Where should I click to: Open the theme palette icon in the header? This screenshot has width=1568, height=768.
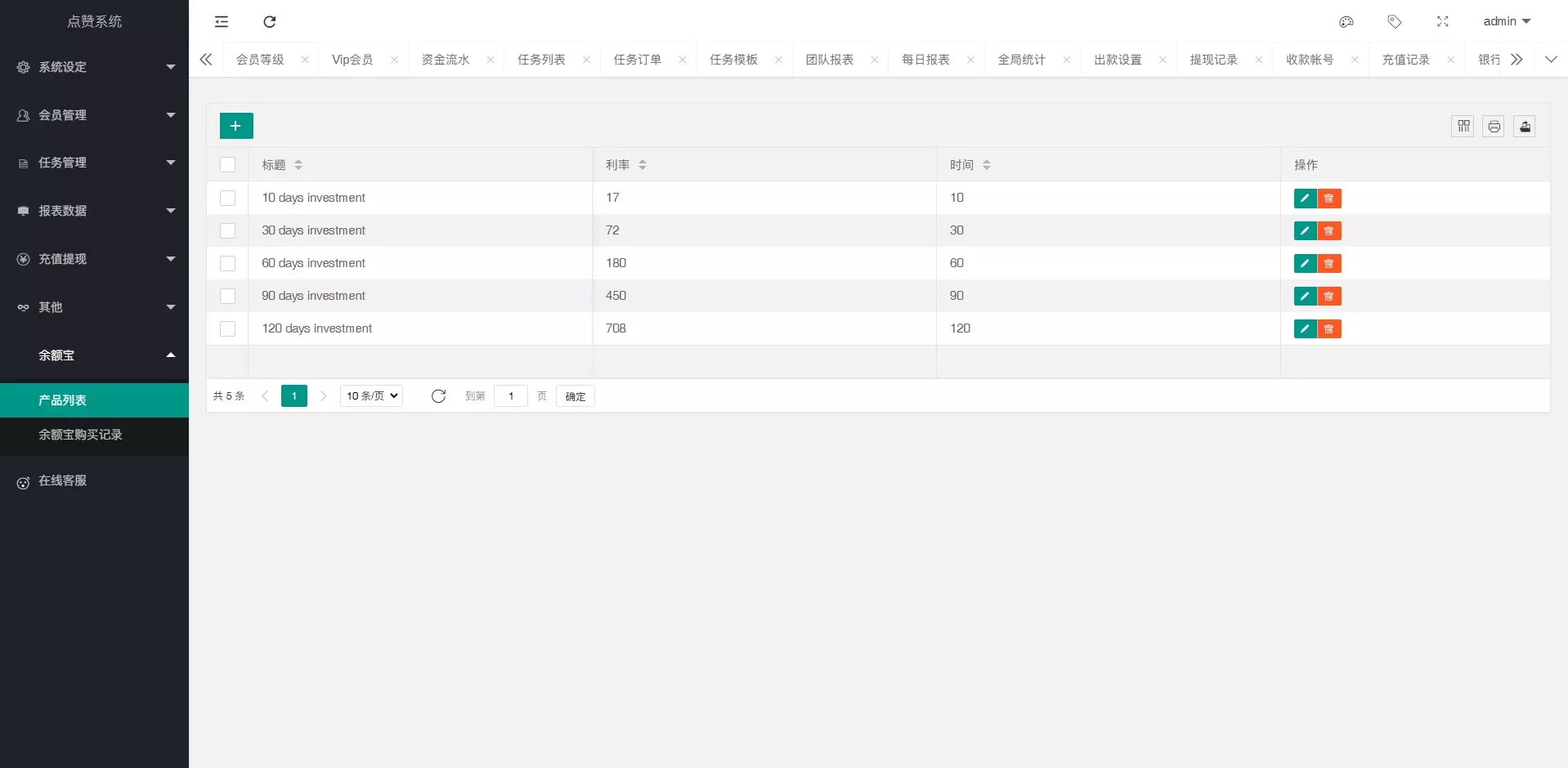pos(1346,22)
